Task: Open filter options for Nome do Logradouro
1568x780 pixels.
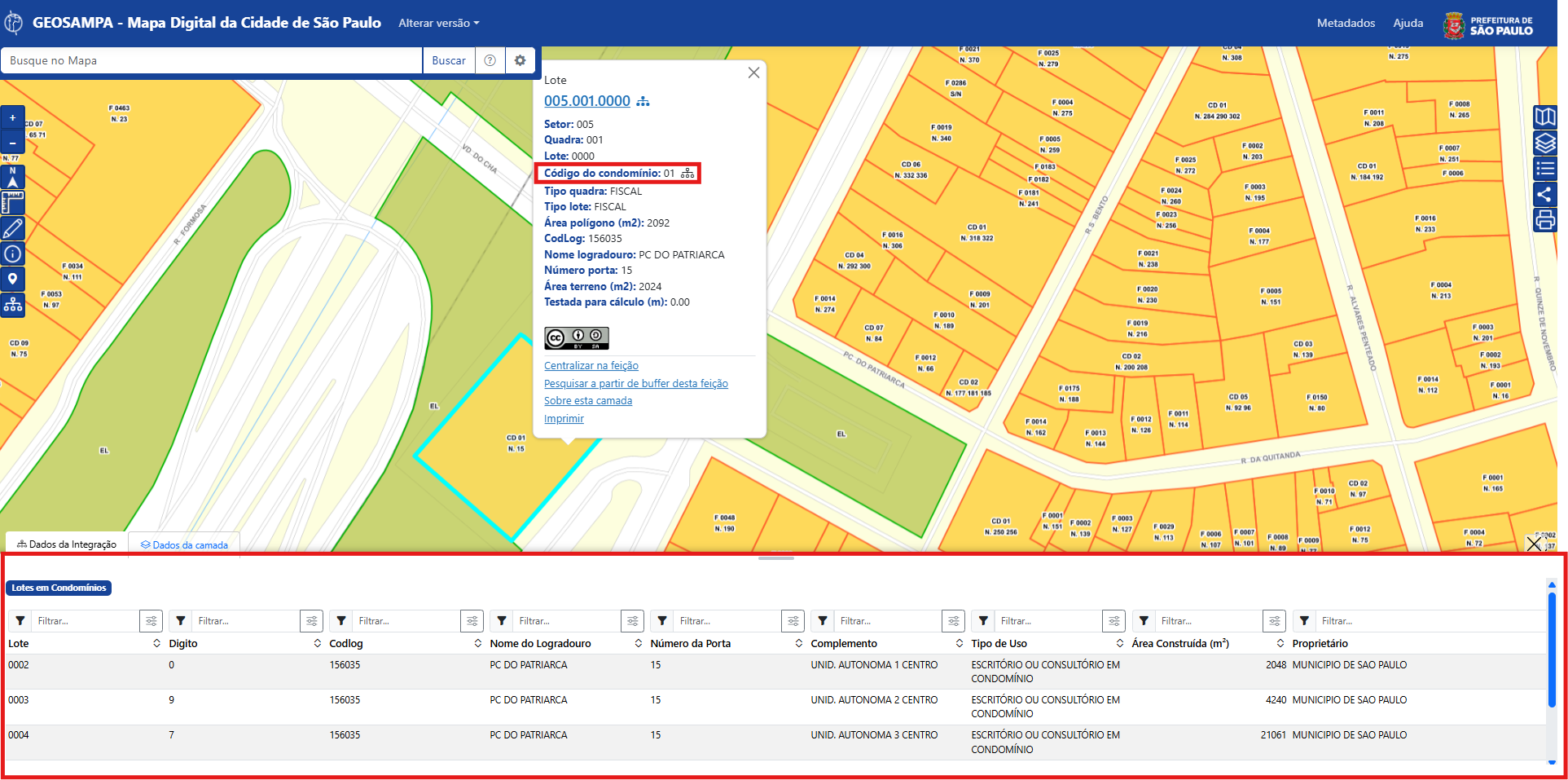Action: pyautogui.click(x=633, y=621)
